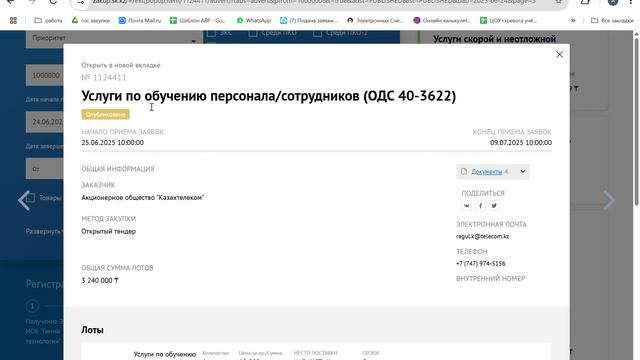Image resolution: width=640 pixels, height=360 pixels.
Task: Open the 'Электронных Сче...' bookmark
Action: click(x=375, y=20)
